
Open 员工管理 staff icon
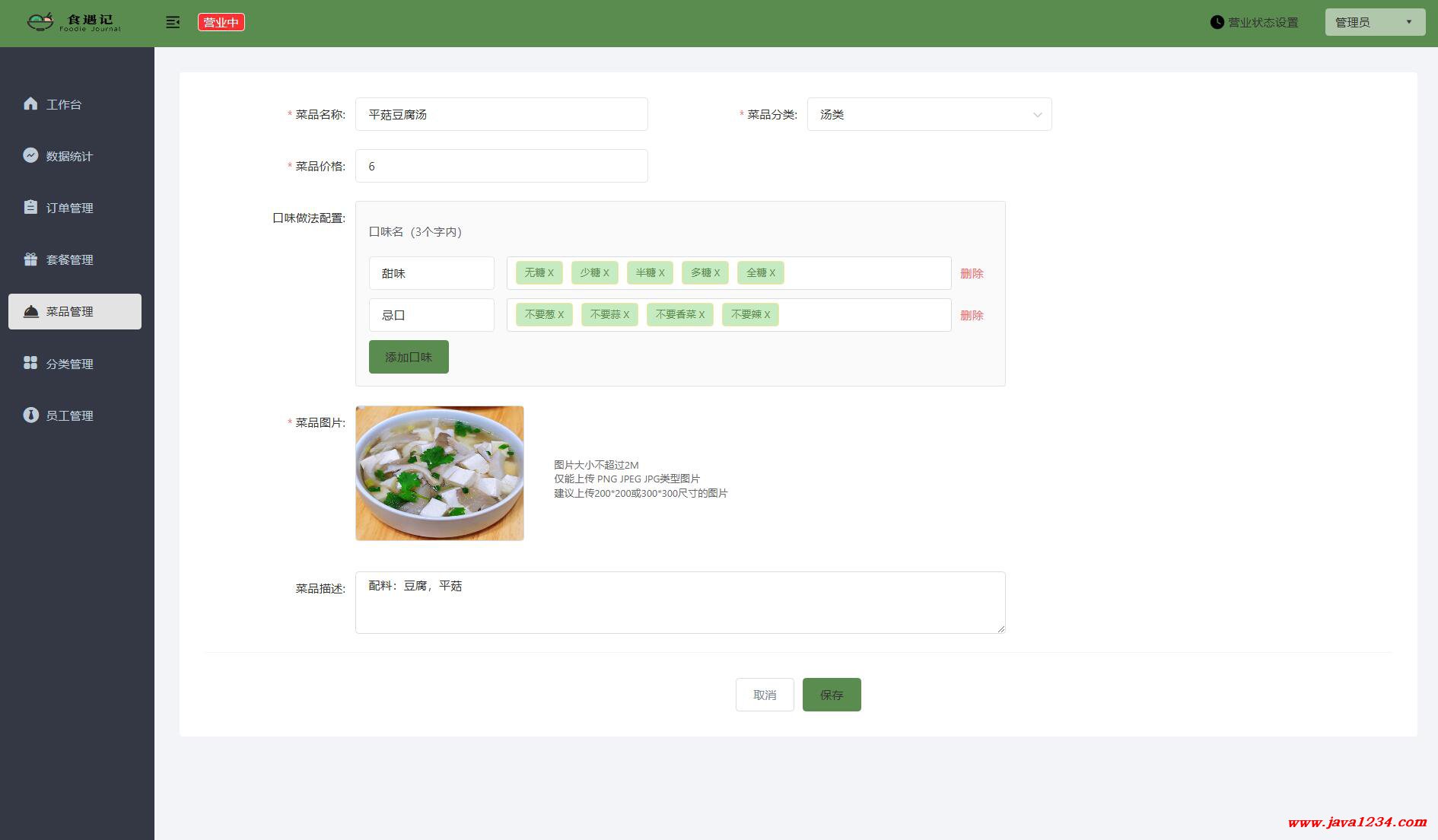pyautogui.click(x=30, y=415)
